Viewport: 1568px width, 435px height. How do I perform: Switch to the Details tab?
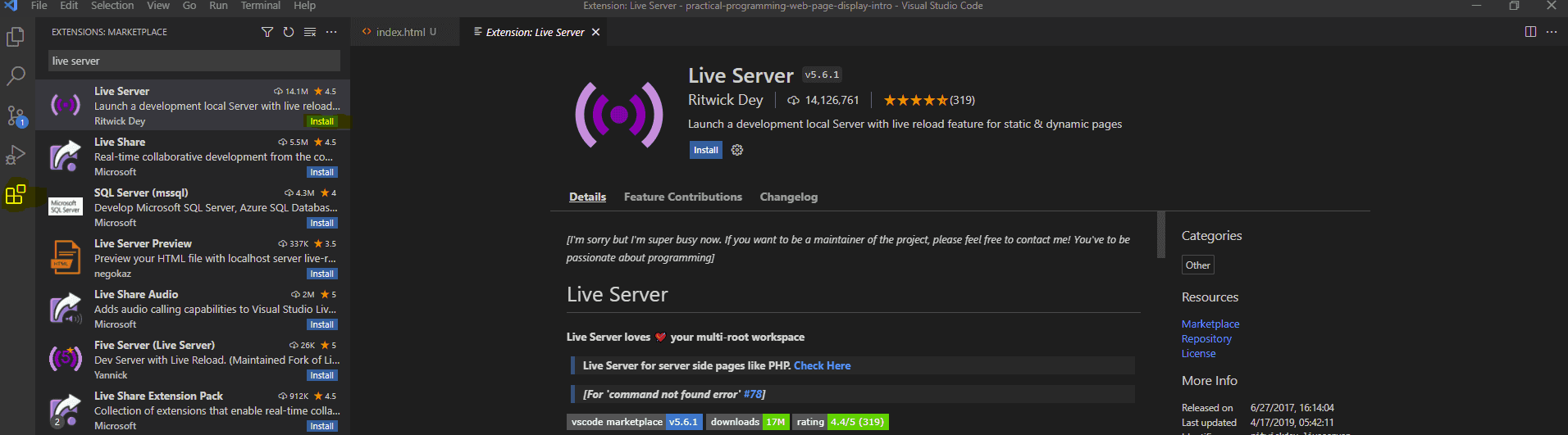(588, 197)
